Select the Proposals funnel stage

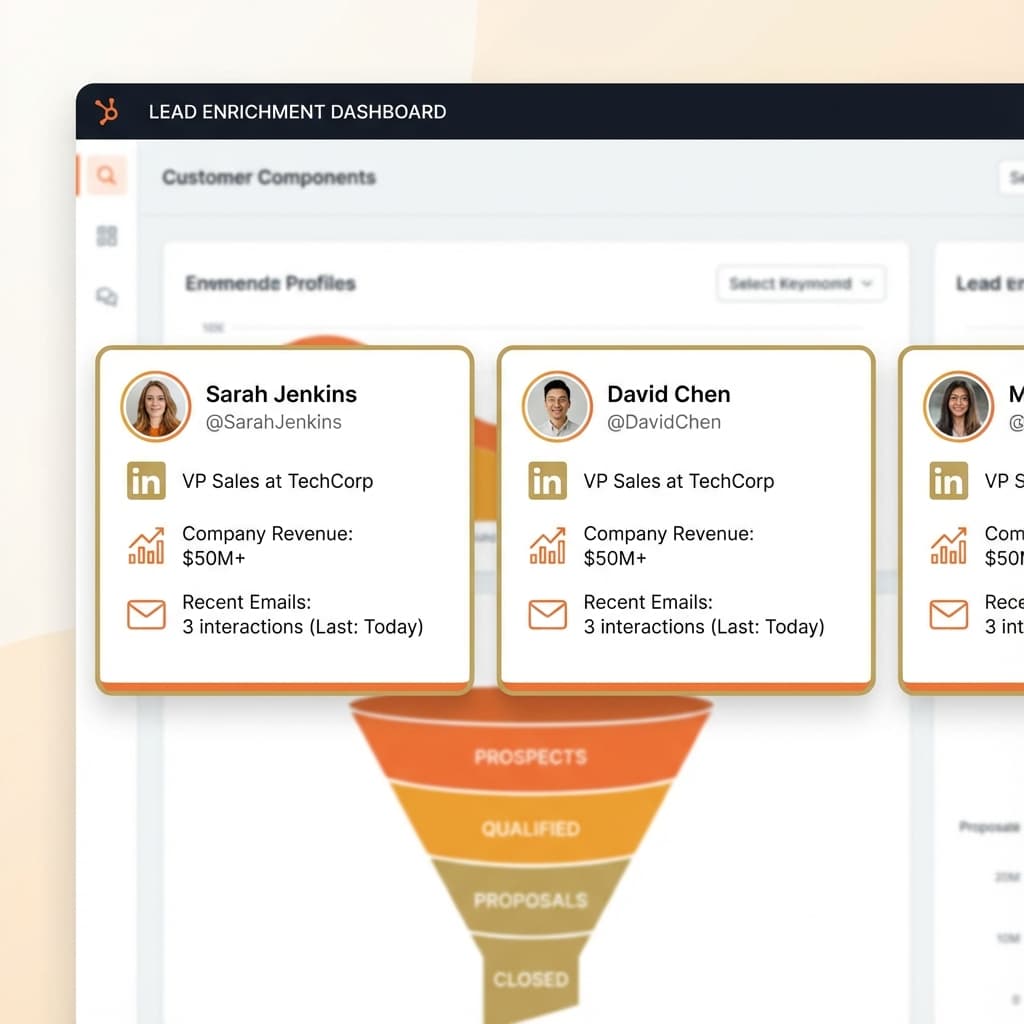click(530, 900)
